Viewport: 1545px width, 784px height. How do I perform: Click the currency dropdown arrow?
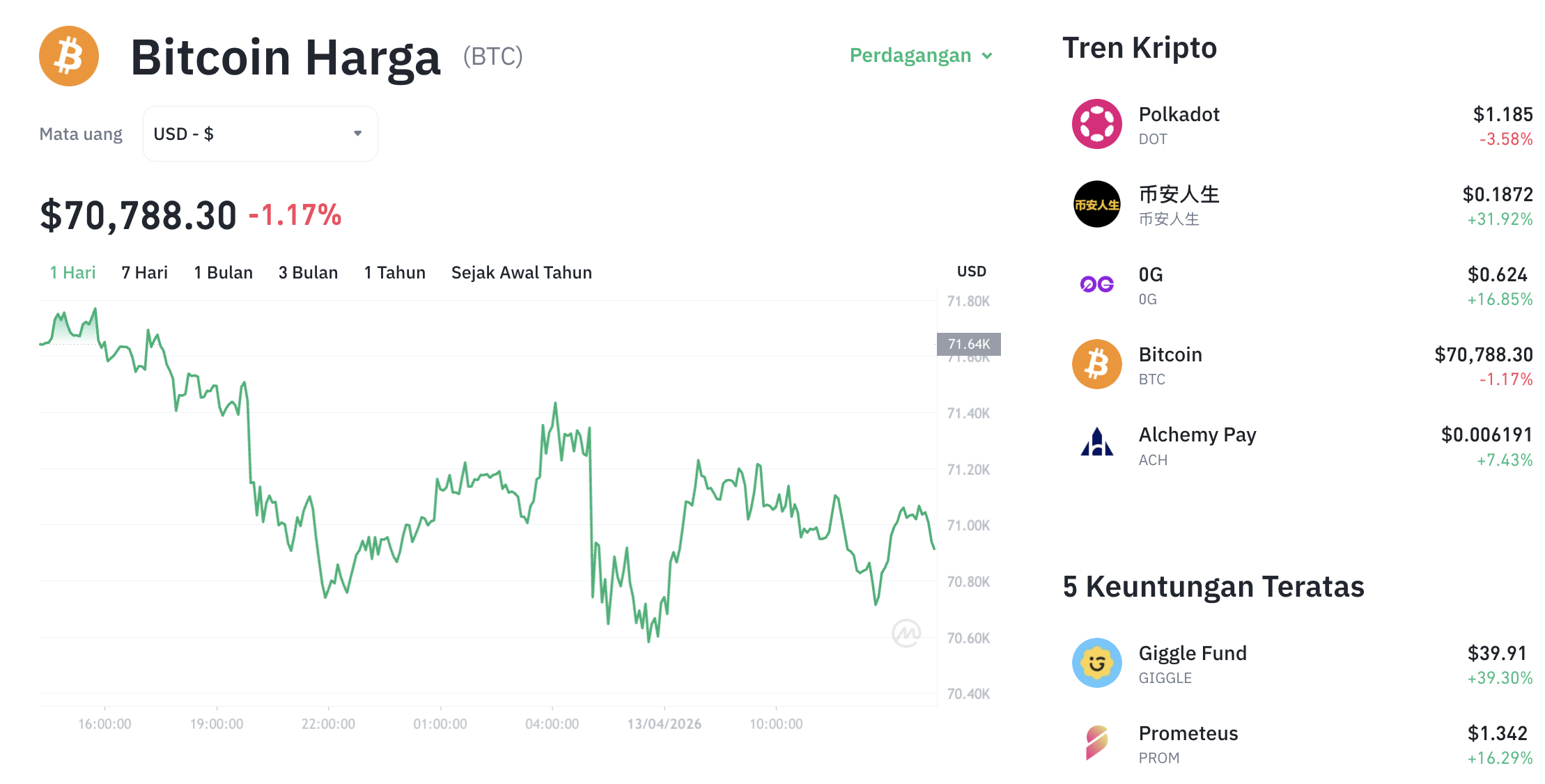(x=357, y=133)
